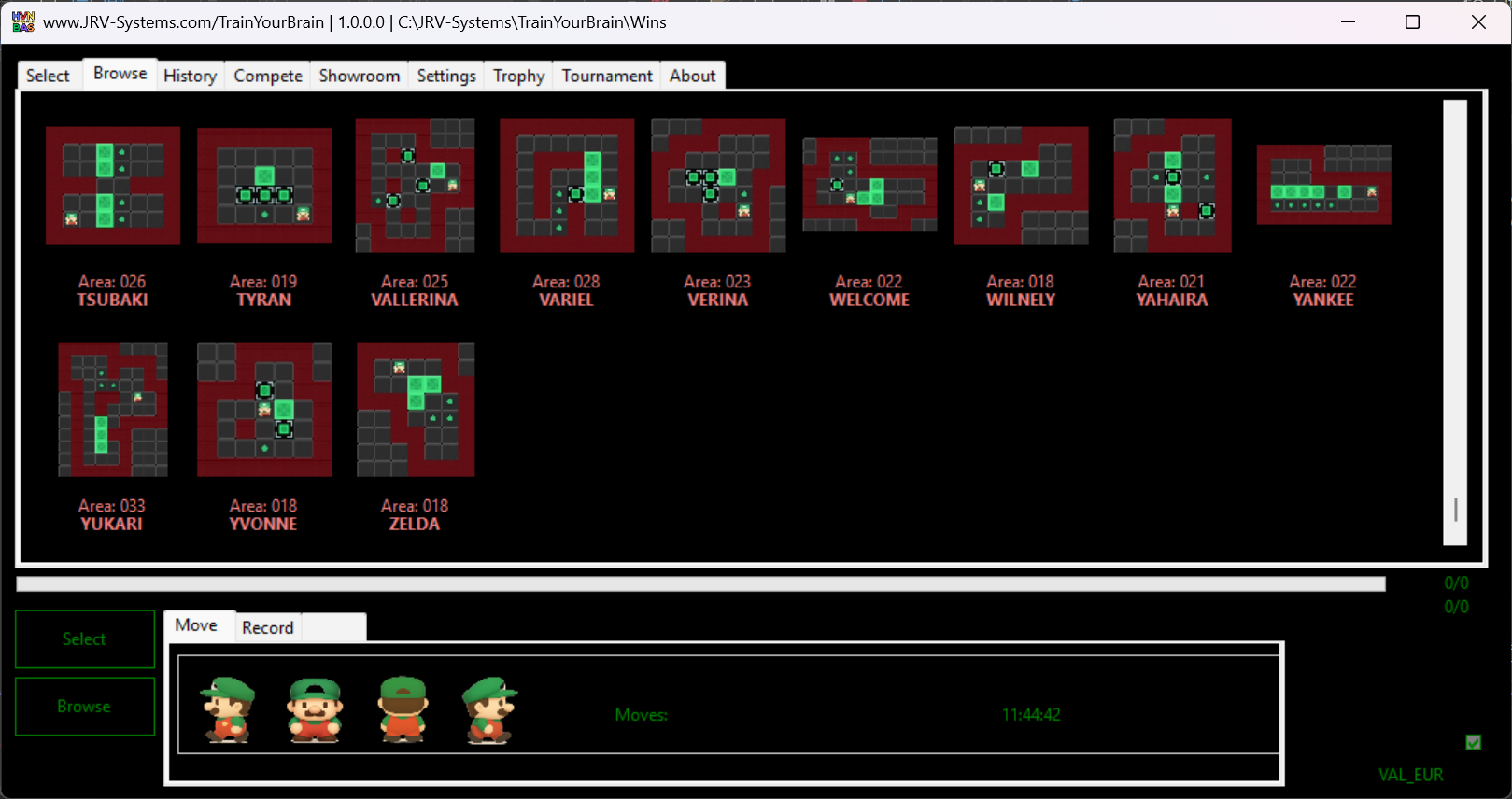
Task: Click the green Browse button
Action: (85, 707)
